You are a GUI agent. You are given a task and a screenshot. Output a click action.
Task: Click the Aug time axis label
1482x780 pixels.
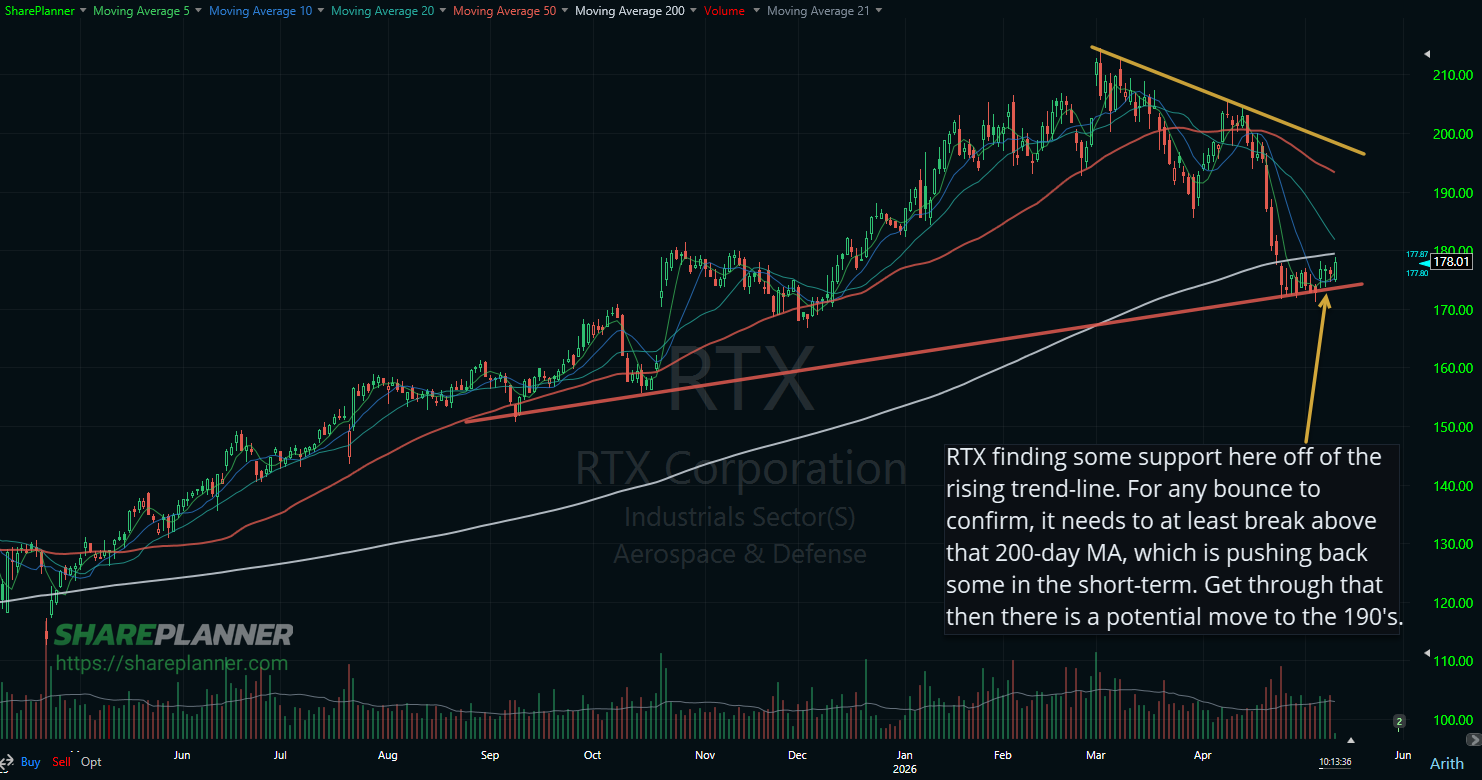coord(388,755)
